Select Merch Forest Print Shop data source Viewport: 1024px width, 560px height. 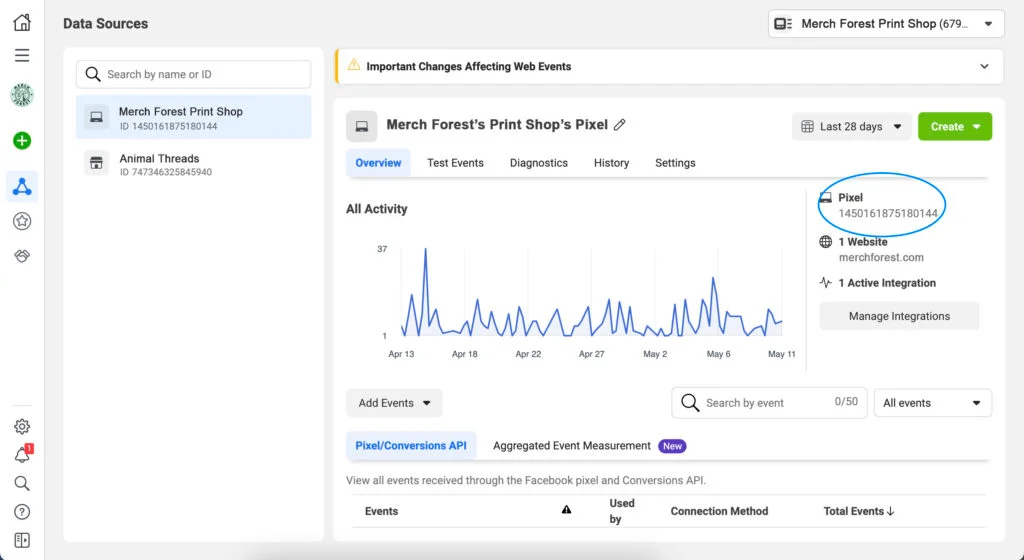click(193, 117)
